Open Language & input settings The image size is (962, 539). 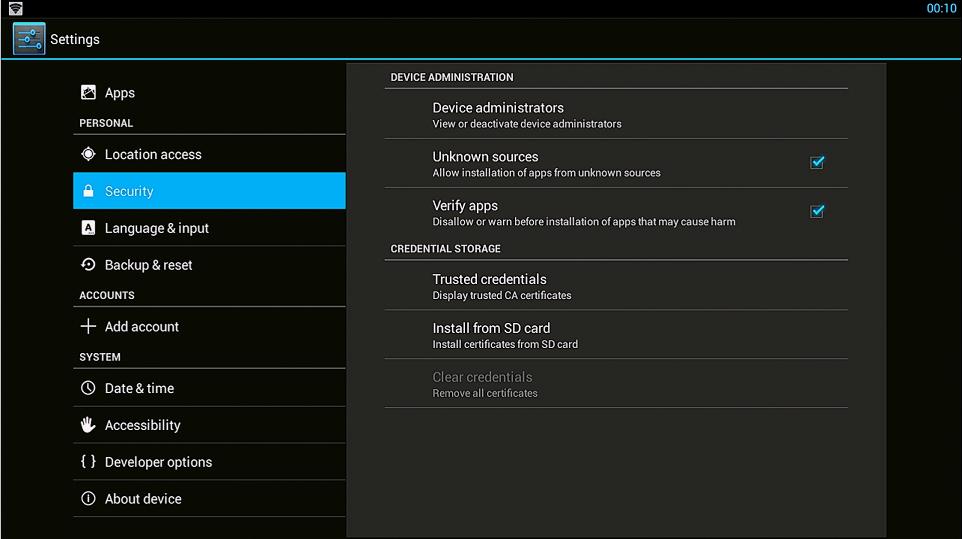[x=209, y=228]
